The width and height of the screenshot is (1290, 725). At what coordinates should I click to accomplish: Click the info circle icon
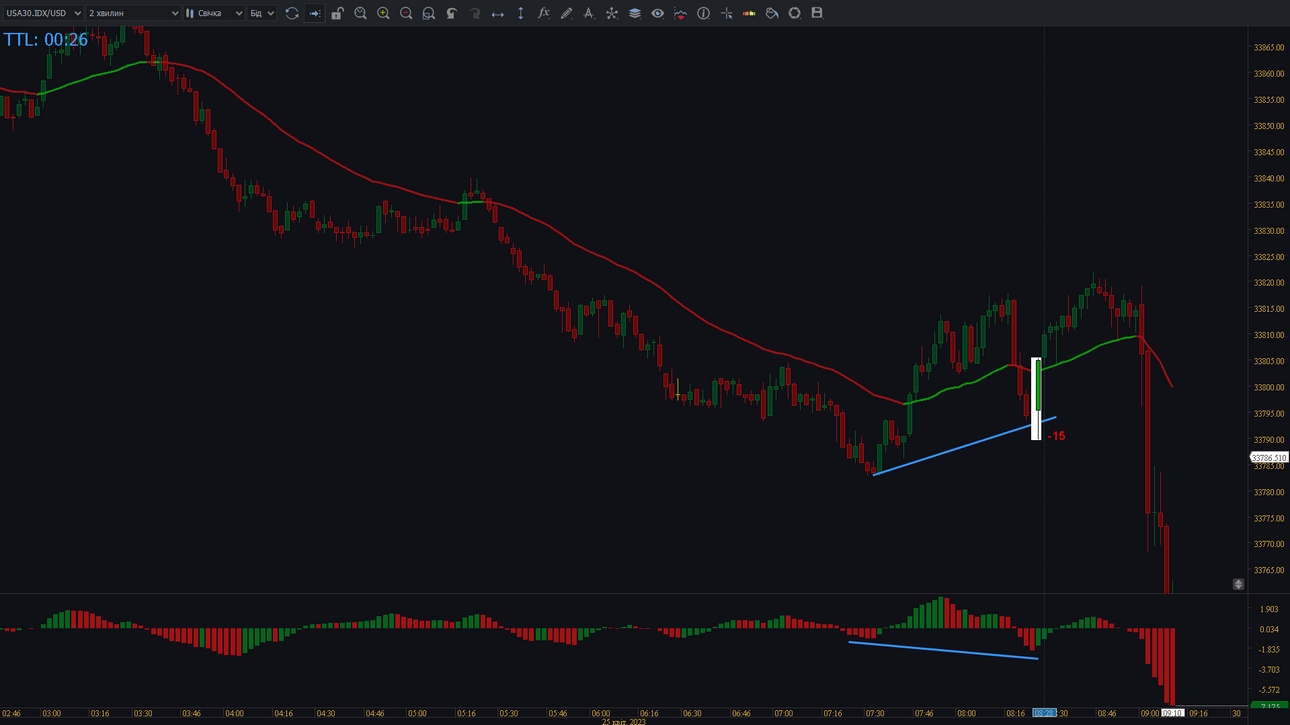pyautogui.click(x=704, y=13)
